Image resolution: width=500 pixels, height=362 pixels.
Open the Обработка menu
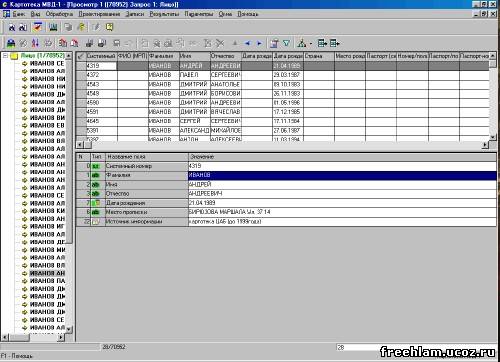(x=59, y=14)
